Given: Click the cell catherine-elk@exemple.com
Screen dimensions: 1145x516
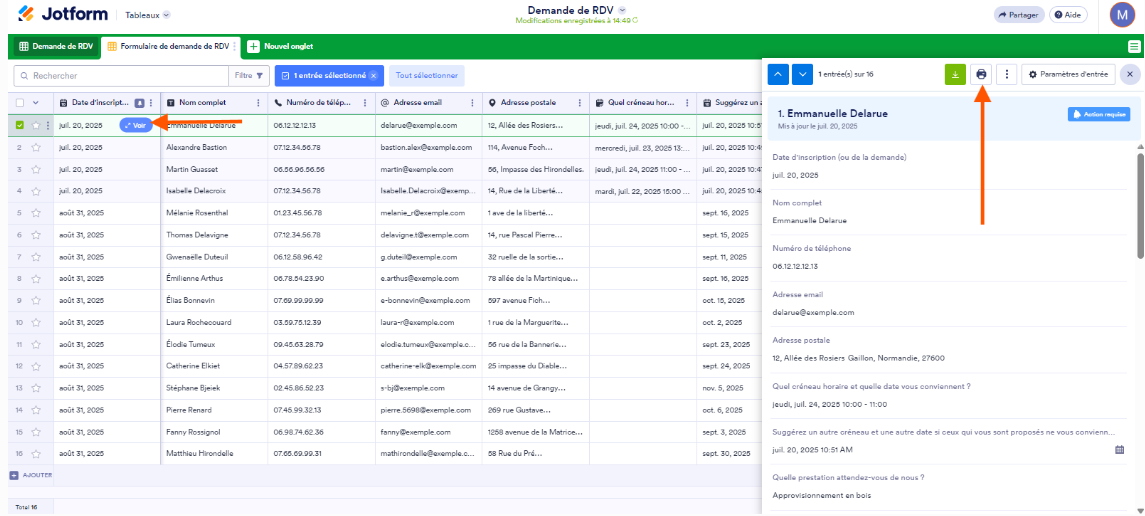Looking at the screenshot, I should pyautogui.click(x=429, y=366).
